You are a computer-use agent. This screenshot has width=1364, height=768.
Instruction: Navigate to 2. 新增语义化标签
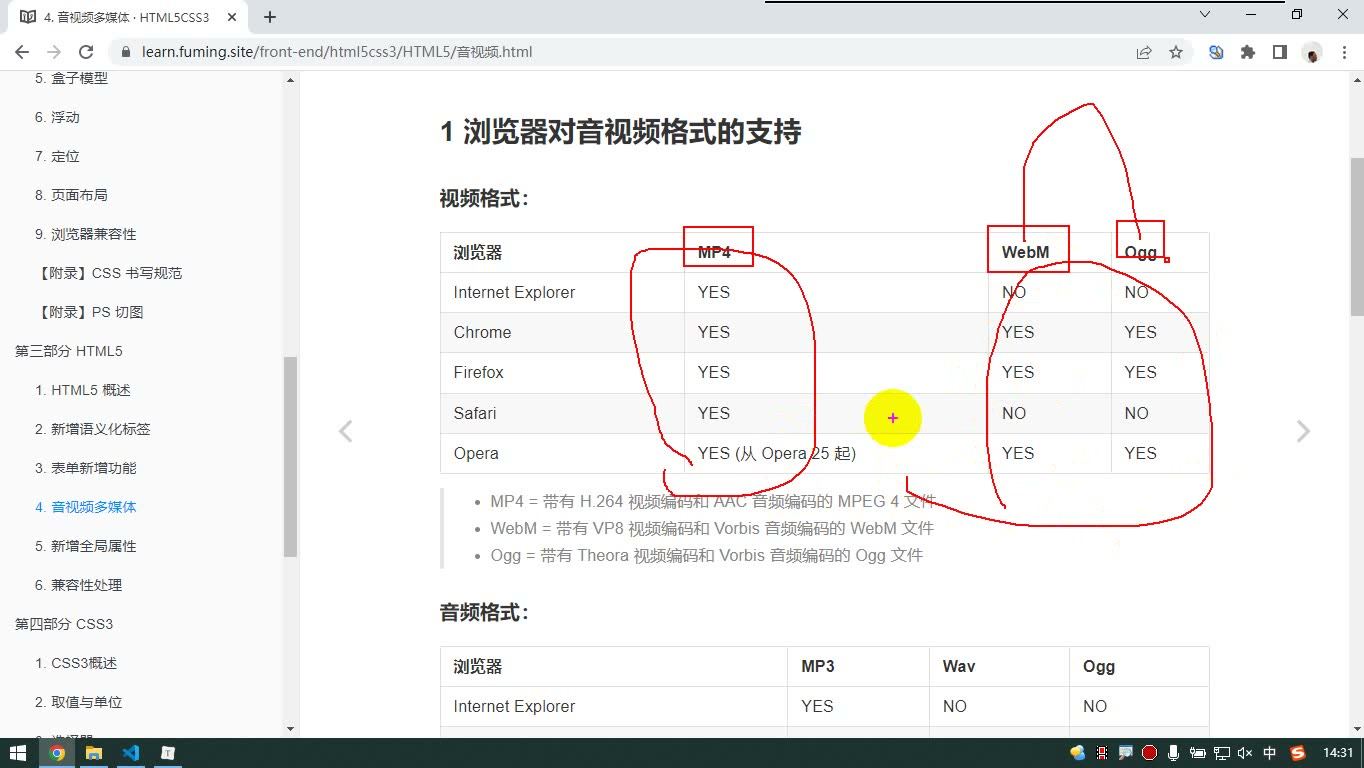click(93, 429)
